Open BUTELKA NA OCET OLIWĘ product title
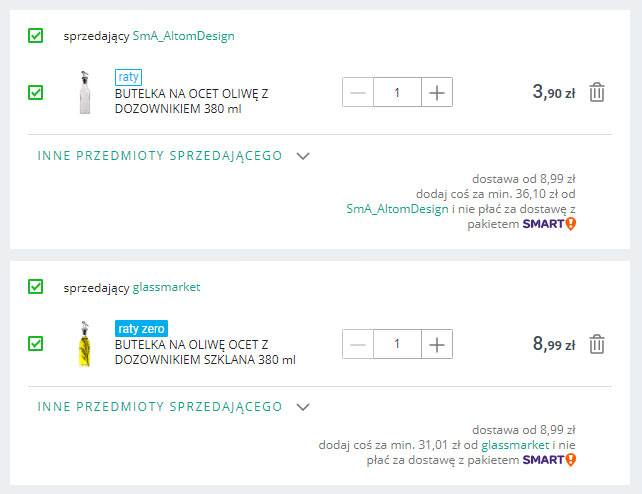 pyautogui.click(x=192, y=101)
